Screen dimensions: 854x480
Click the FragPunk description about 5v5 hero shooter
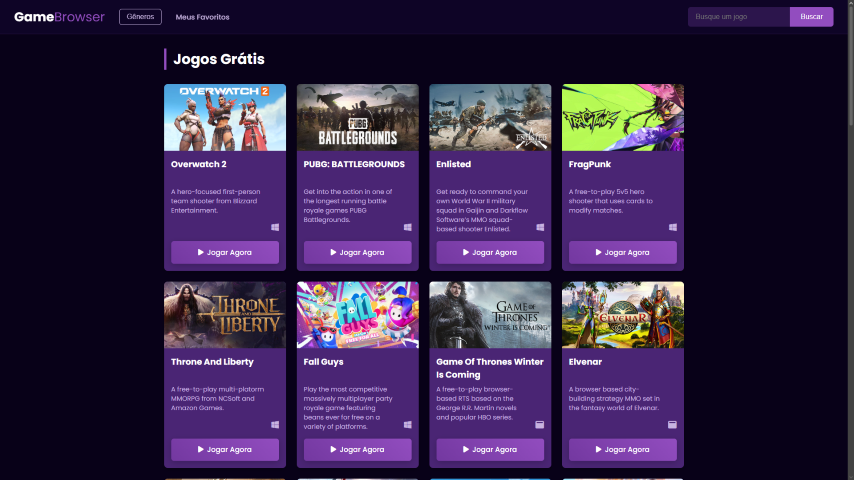click(x=611, y=201)
